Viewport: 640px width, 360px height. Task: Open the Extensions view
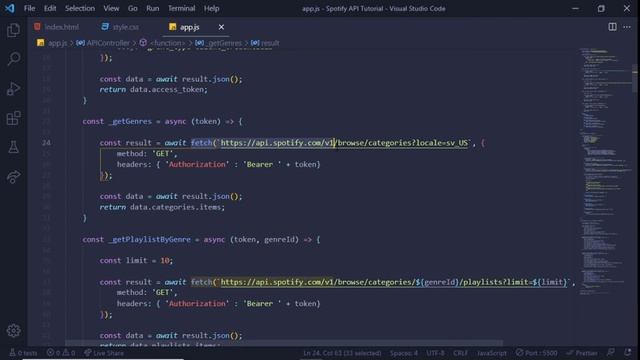coord(13,118)
